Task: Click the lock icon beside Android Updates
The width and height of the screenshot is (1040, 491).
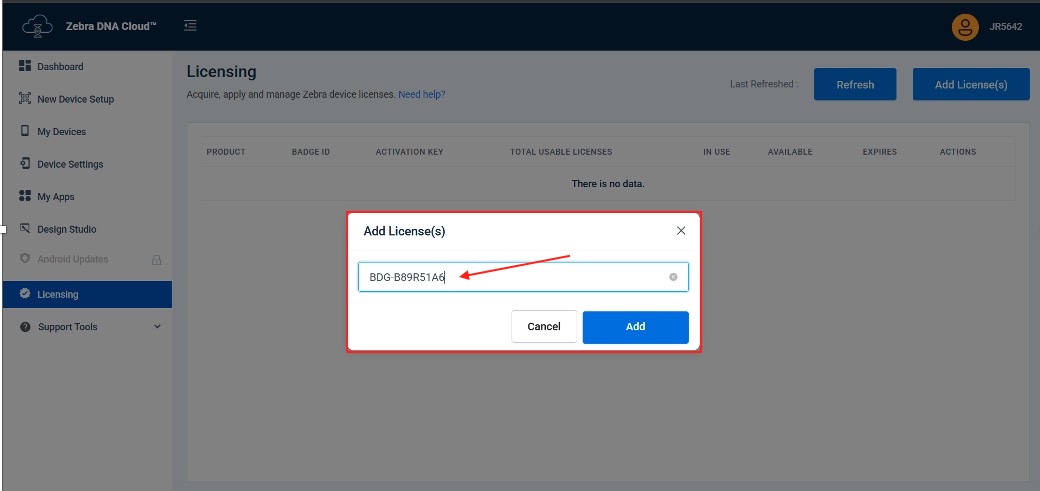Action: coord(156,260)
